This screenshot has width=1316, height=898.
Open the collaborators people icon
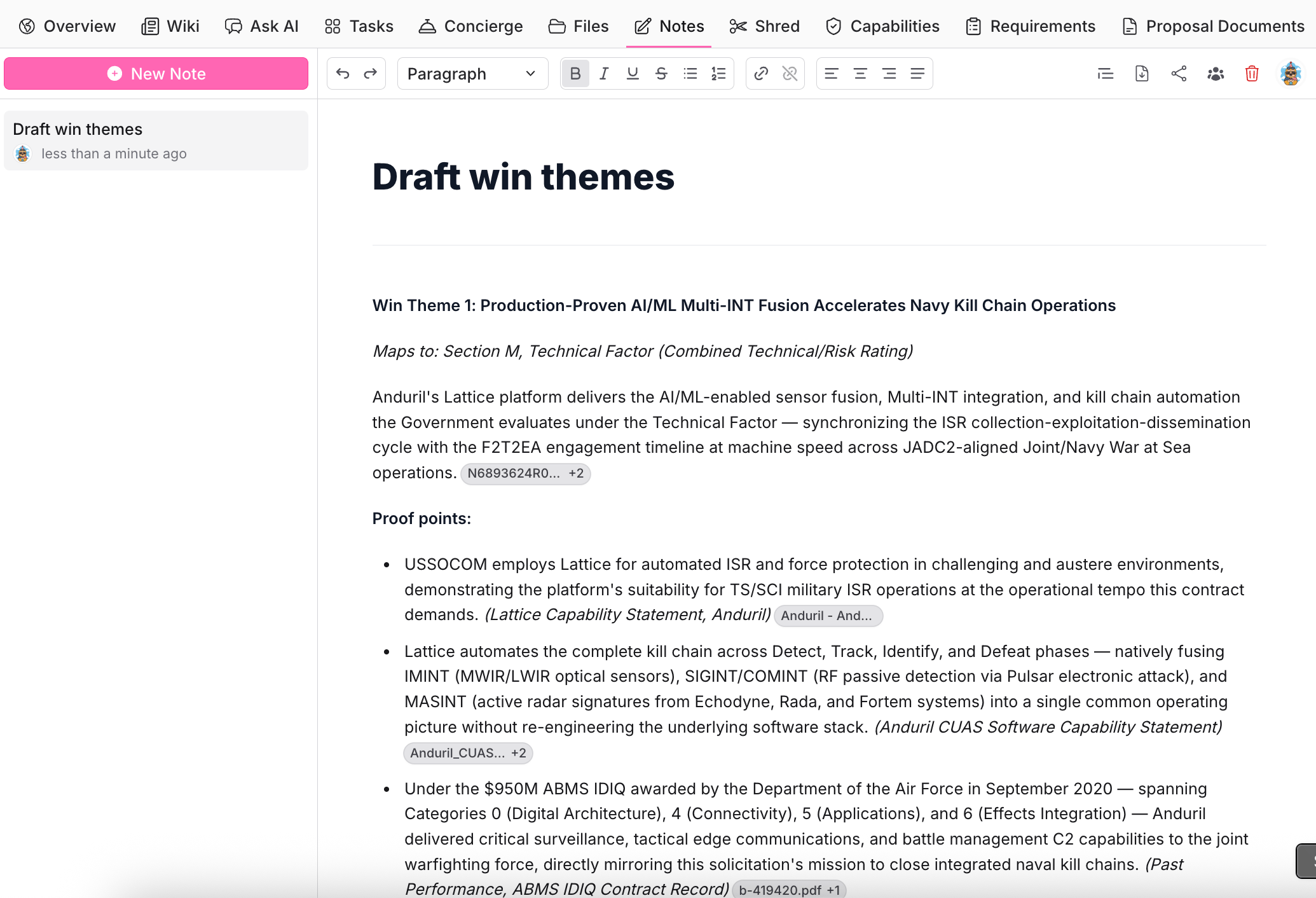1216,74
